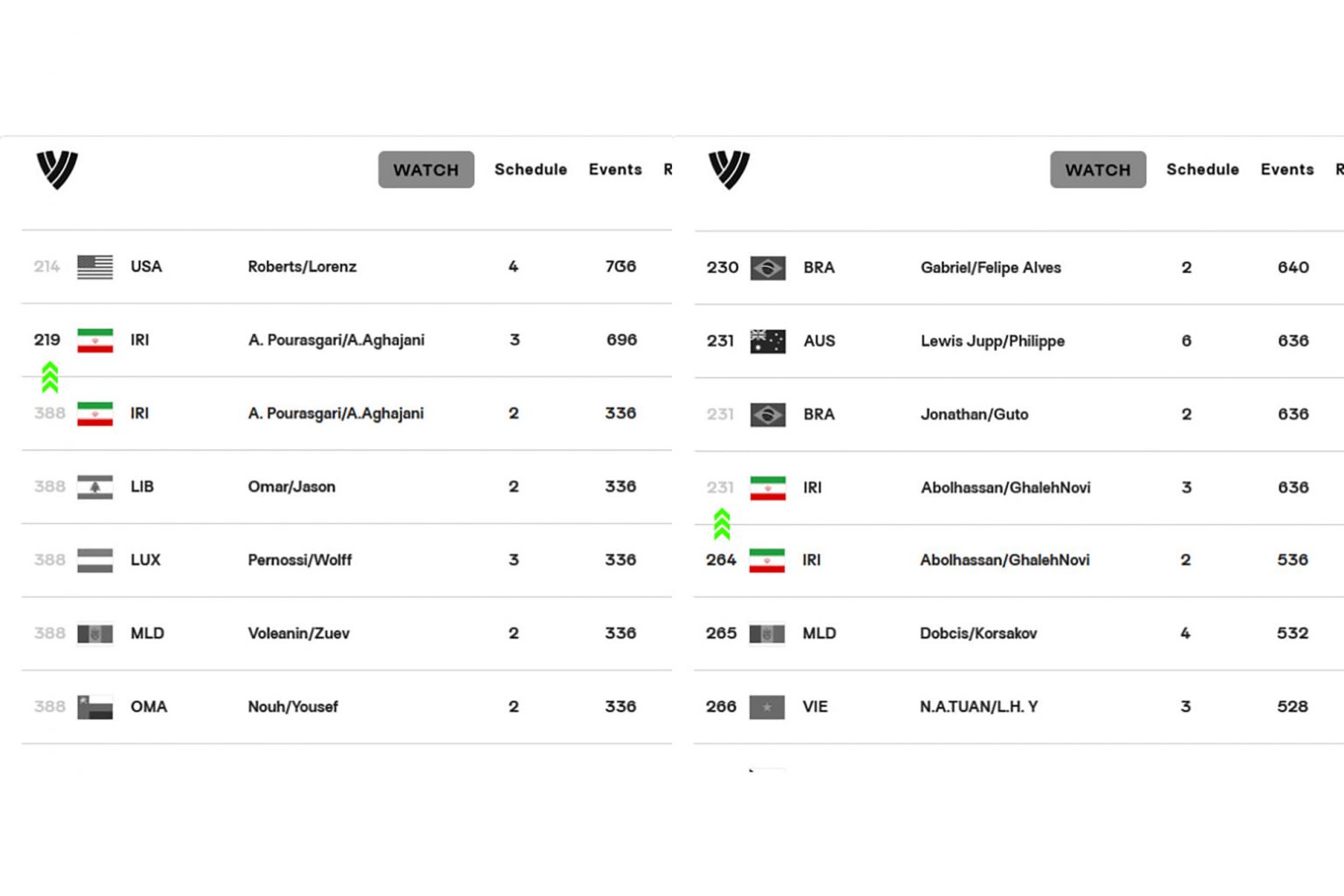
Task: Click the Australian flag next to Lewis Jupp/Philippe
Action: (x=767, y=341)
